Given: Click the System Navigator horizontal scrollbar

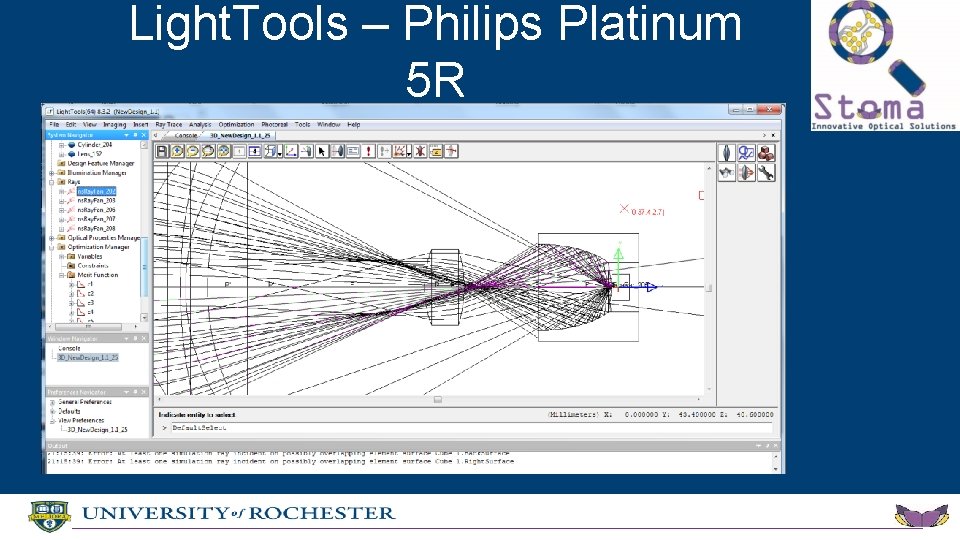Looking at the screenshot, I should (x=89, y=326).
